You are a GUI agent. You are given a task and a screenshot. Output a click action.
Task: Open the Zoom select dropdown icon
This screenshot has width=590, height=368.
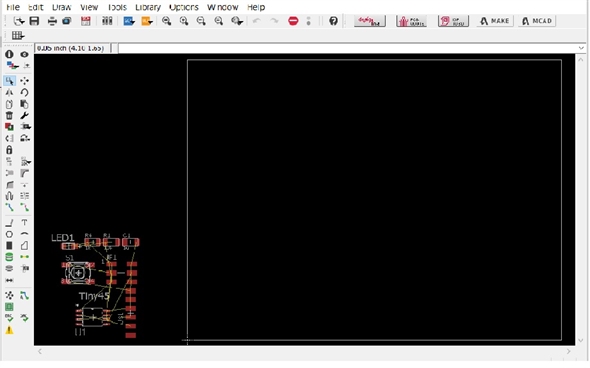pos(237,21)
